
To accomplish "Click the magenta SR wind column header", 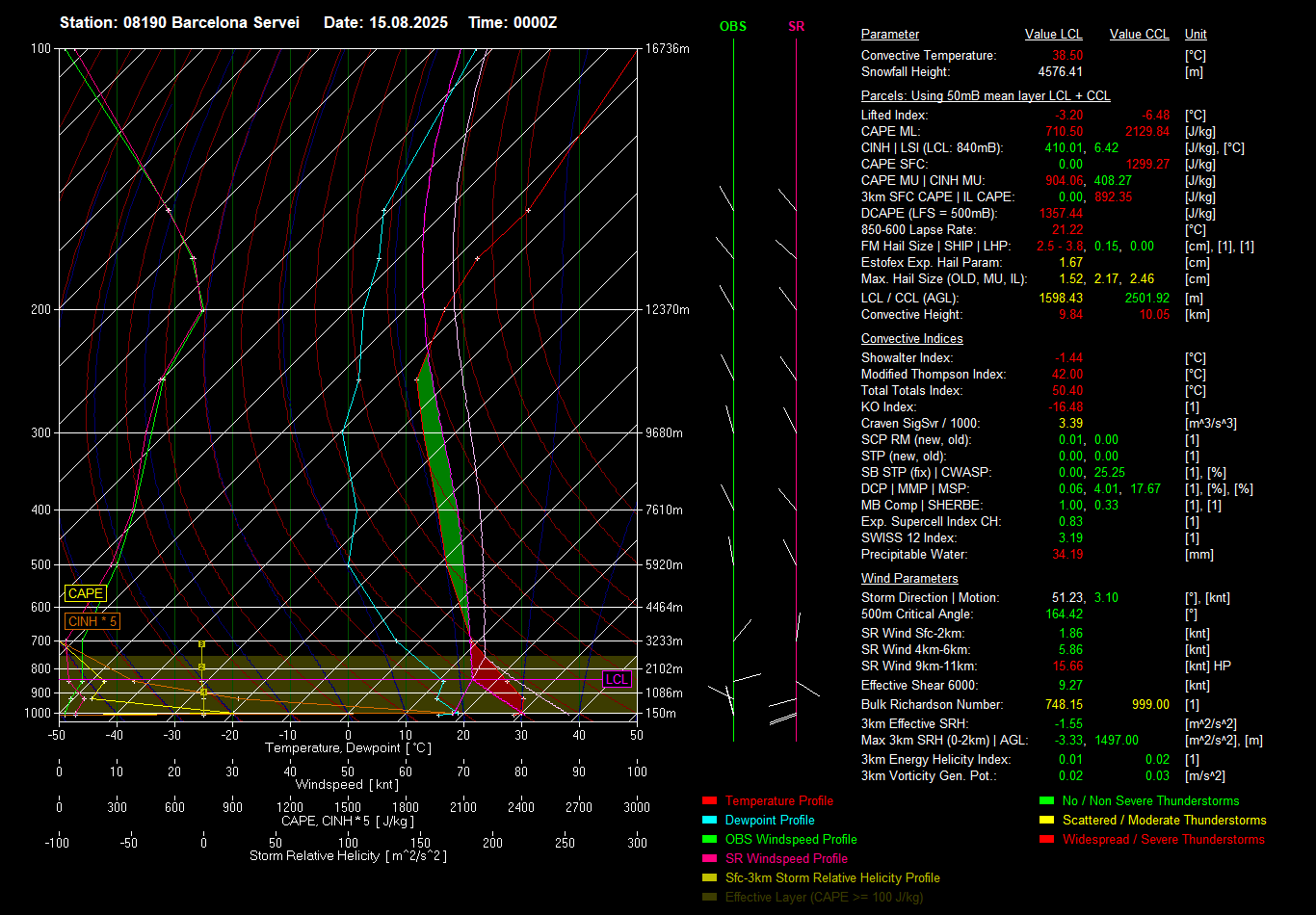I will pyautogui.click(x=796, y=26).
